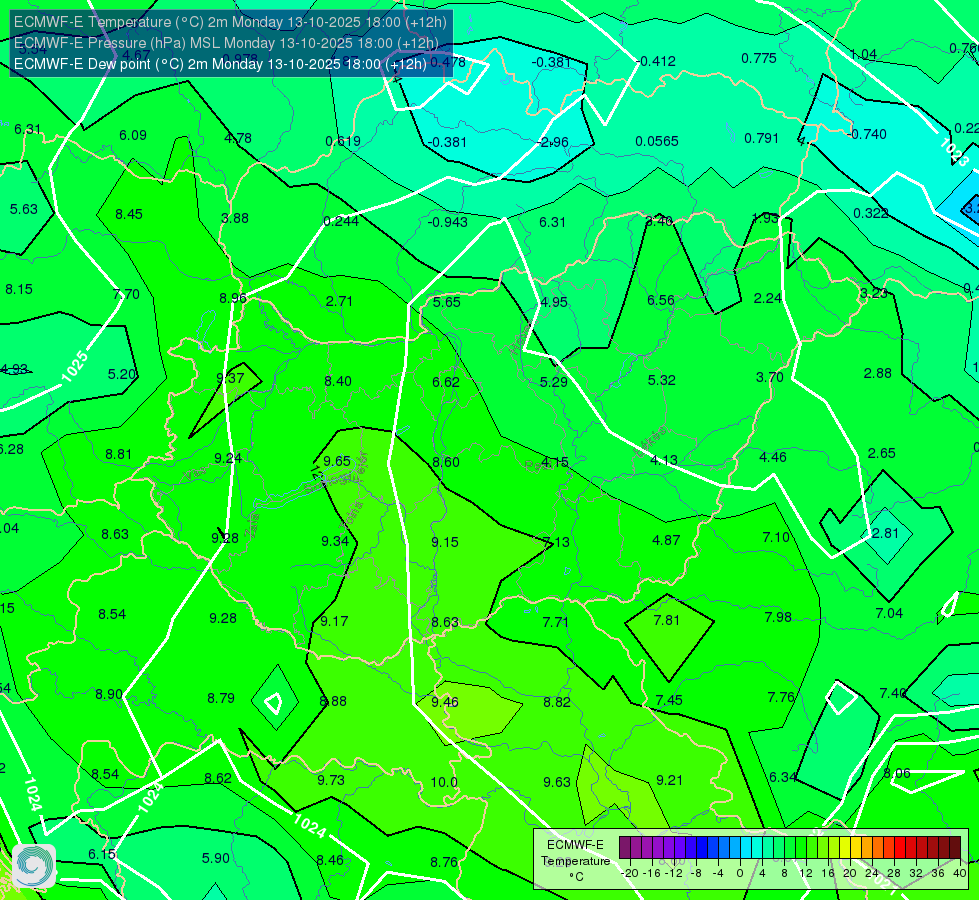979x900 pixels.
Task: Click the 9.37 dew point value
Action: (230, 378)
